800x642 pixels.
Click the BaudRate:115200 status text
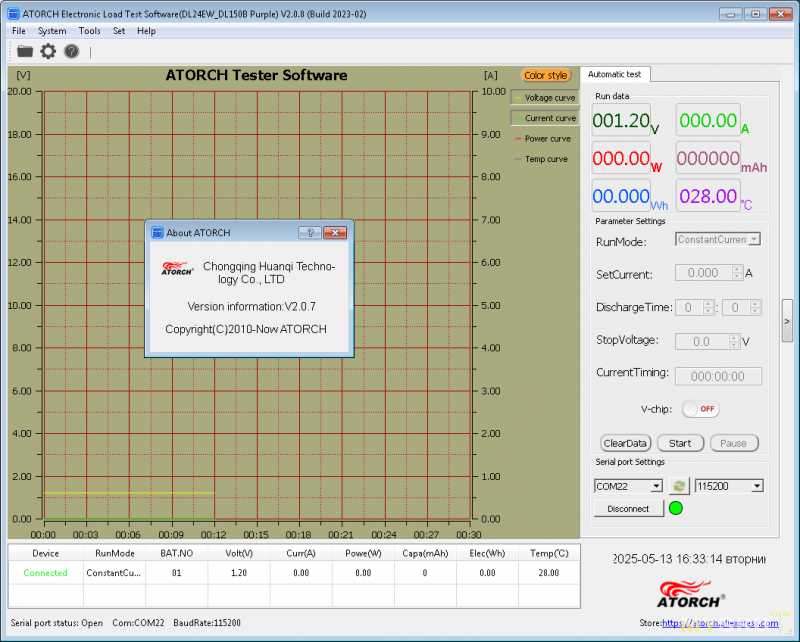coord(207,623)
